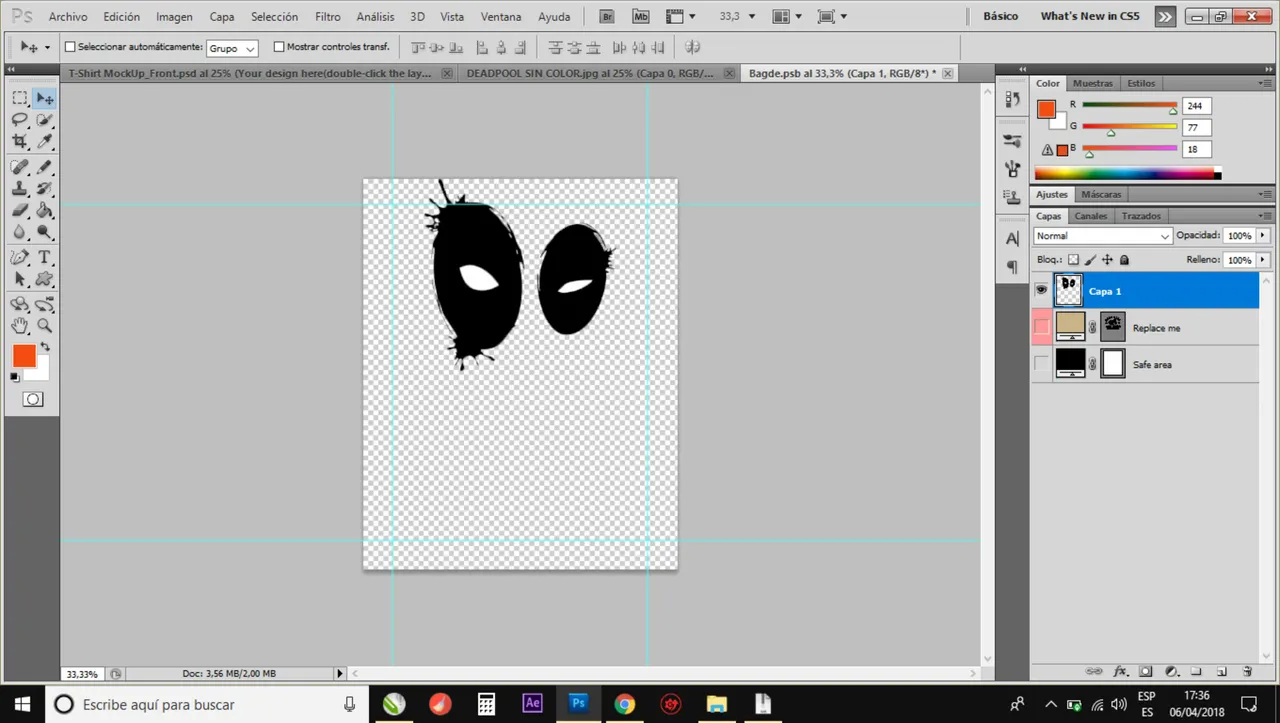Switch to the Canales tab

coord(1090,216)
